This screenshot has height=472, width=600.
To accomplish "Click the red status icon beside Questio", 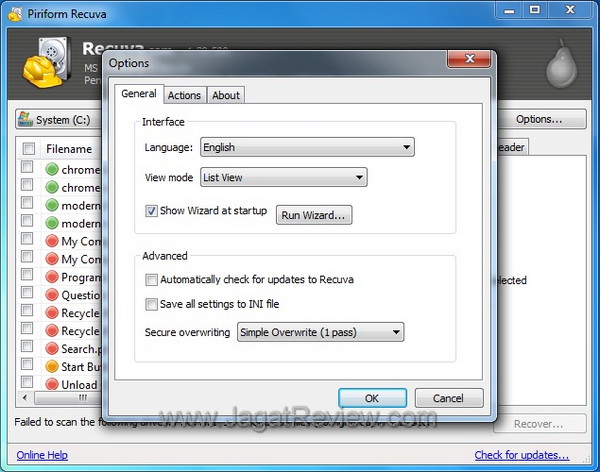I will (53, 295).
